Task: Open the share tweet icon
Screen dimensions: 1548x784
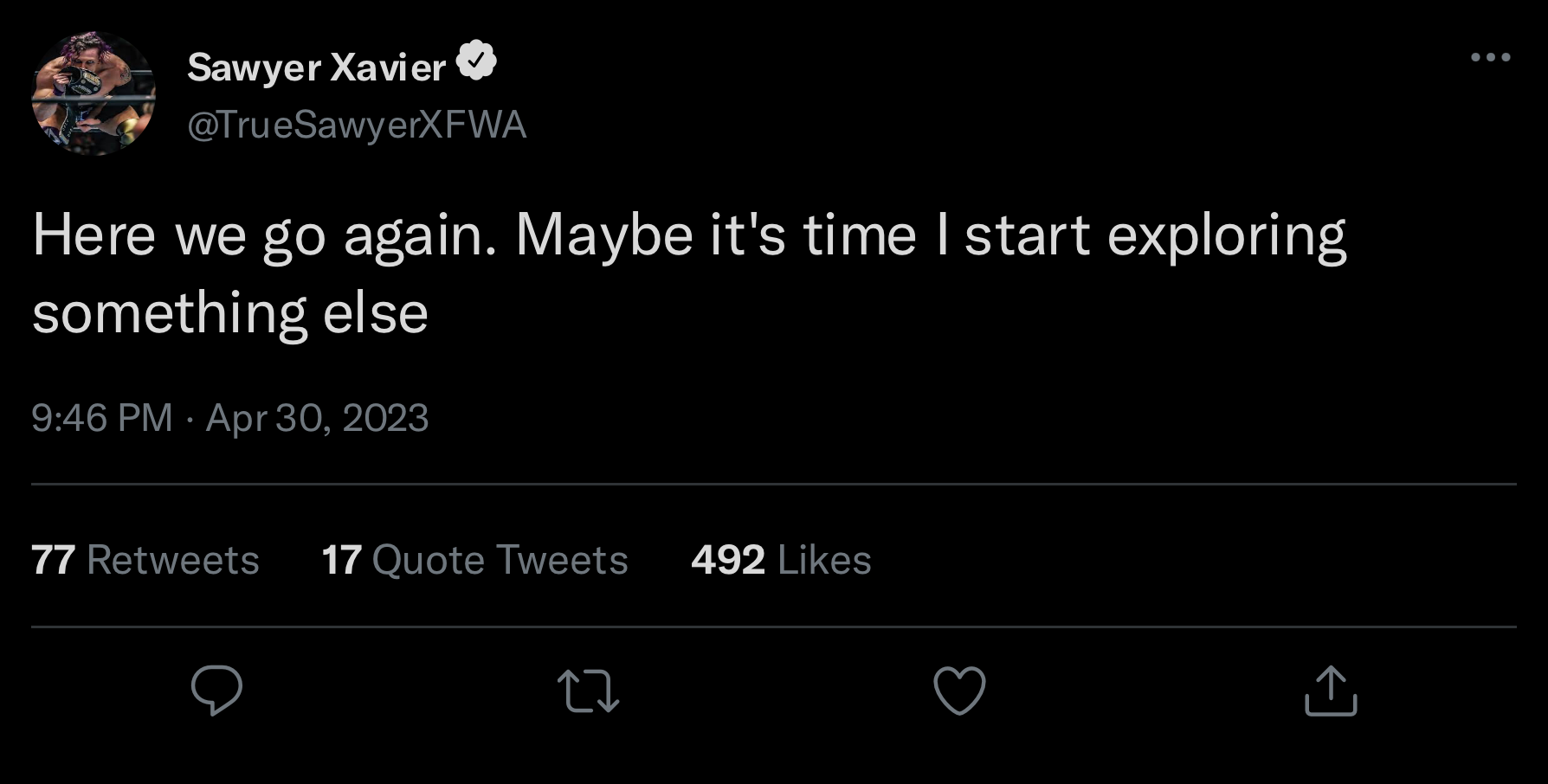Action: tap(1330, 691)
